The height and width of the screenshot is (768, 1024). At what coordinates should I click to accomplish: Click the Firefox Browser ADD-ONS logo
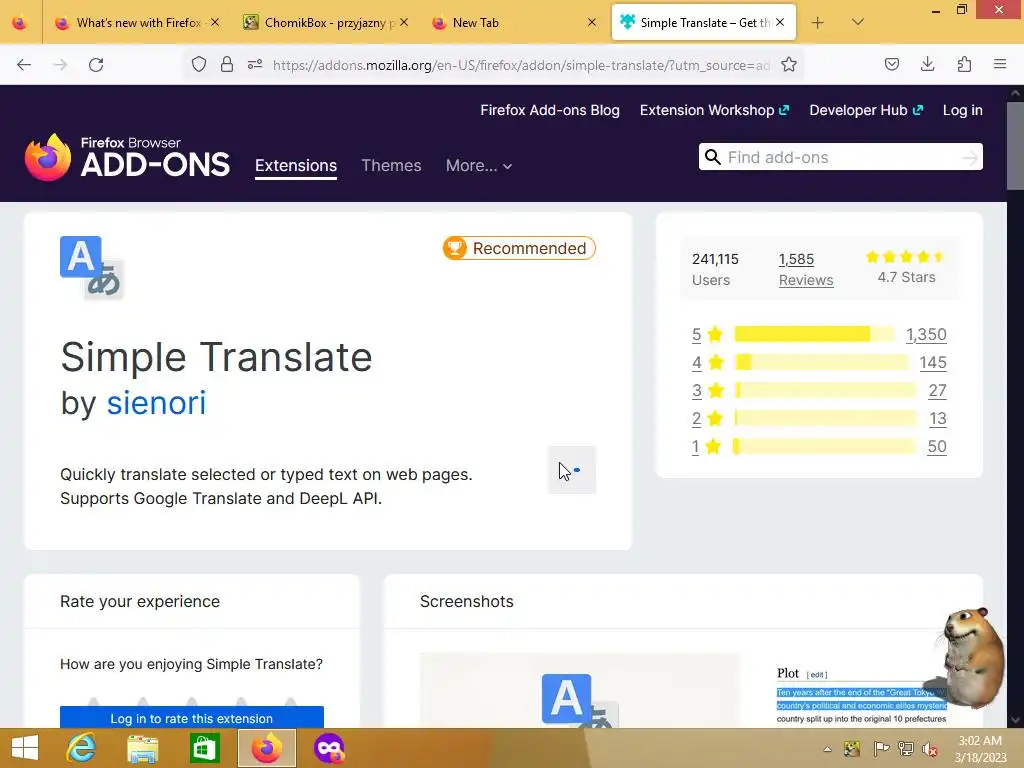[127, 157]
